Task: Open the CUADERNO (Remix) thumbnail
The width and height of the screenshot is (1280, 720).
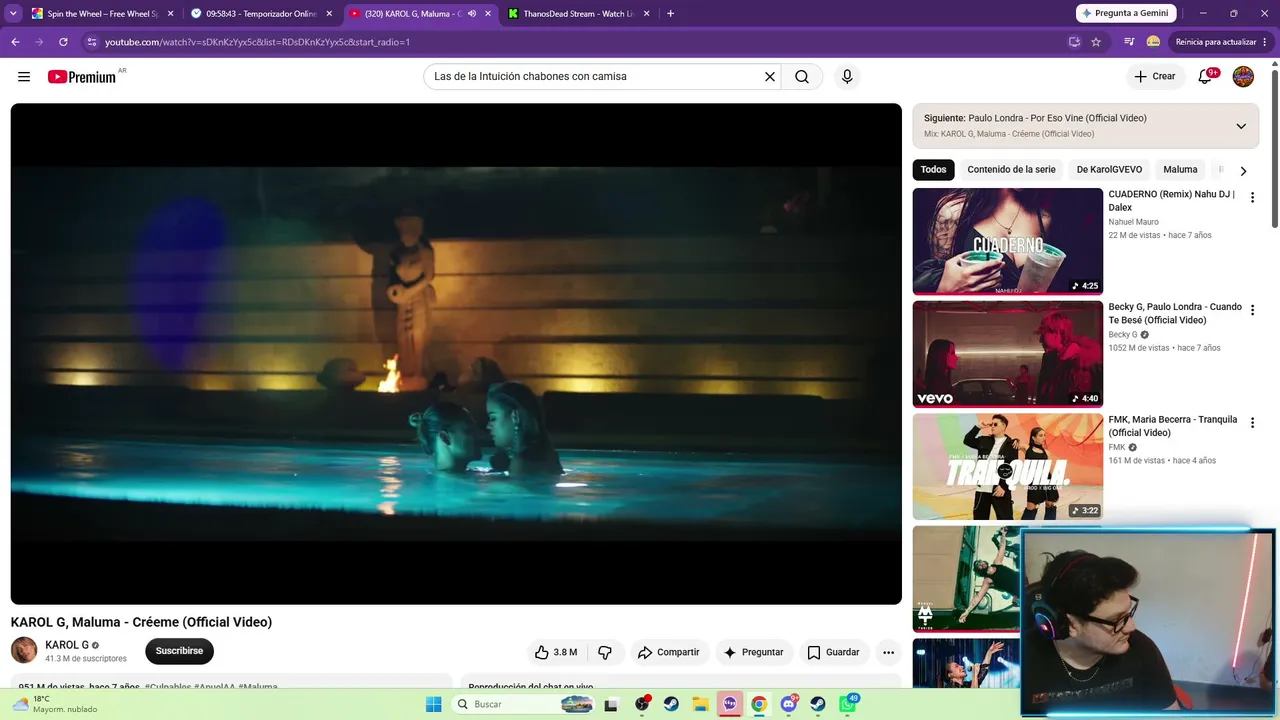Action: point(1008,241)
